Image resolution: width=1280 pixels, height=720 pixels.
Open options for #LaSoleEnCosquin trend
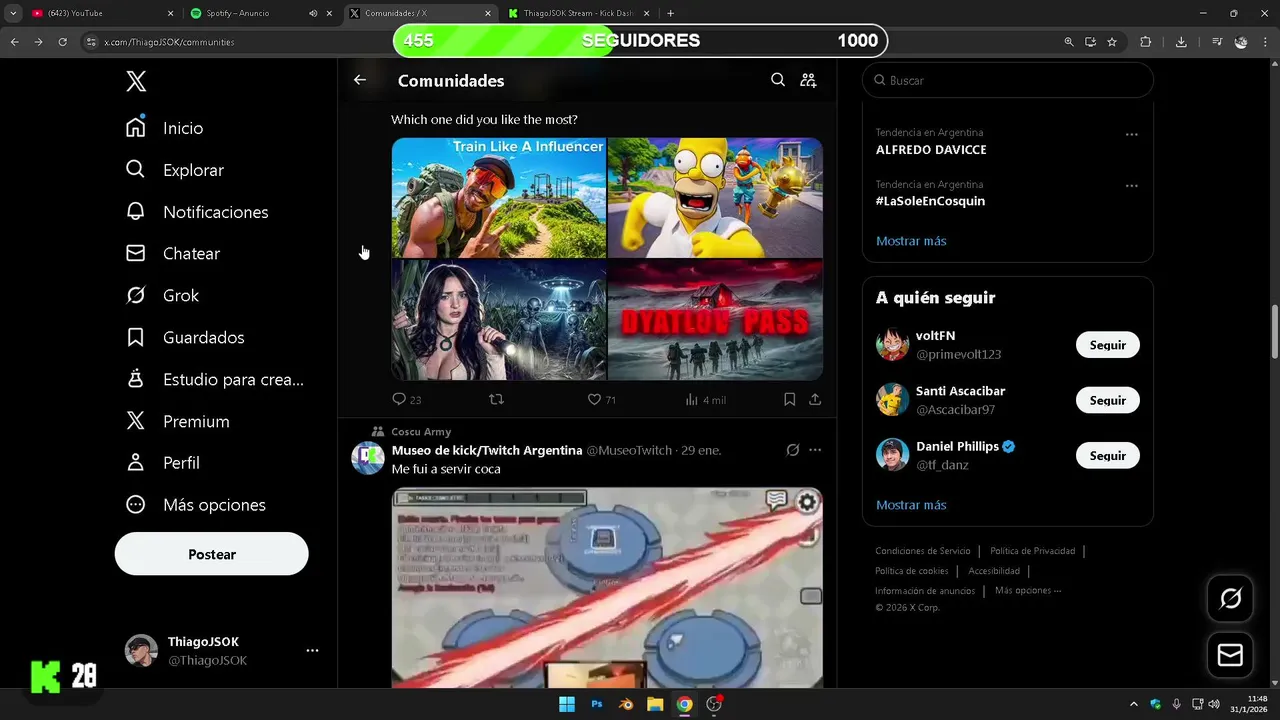pos(1132,186)
